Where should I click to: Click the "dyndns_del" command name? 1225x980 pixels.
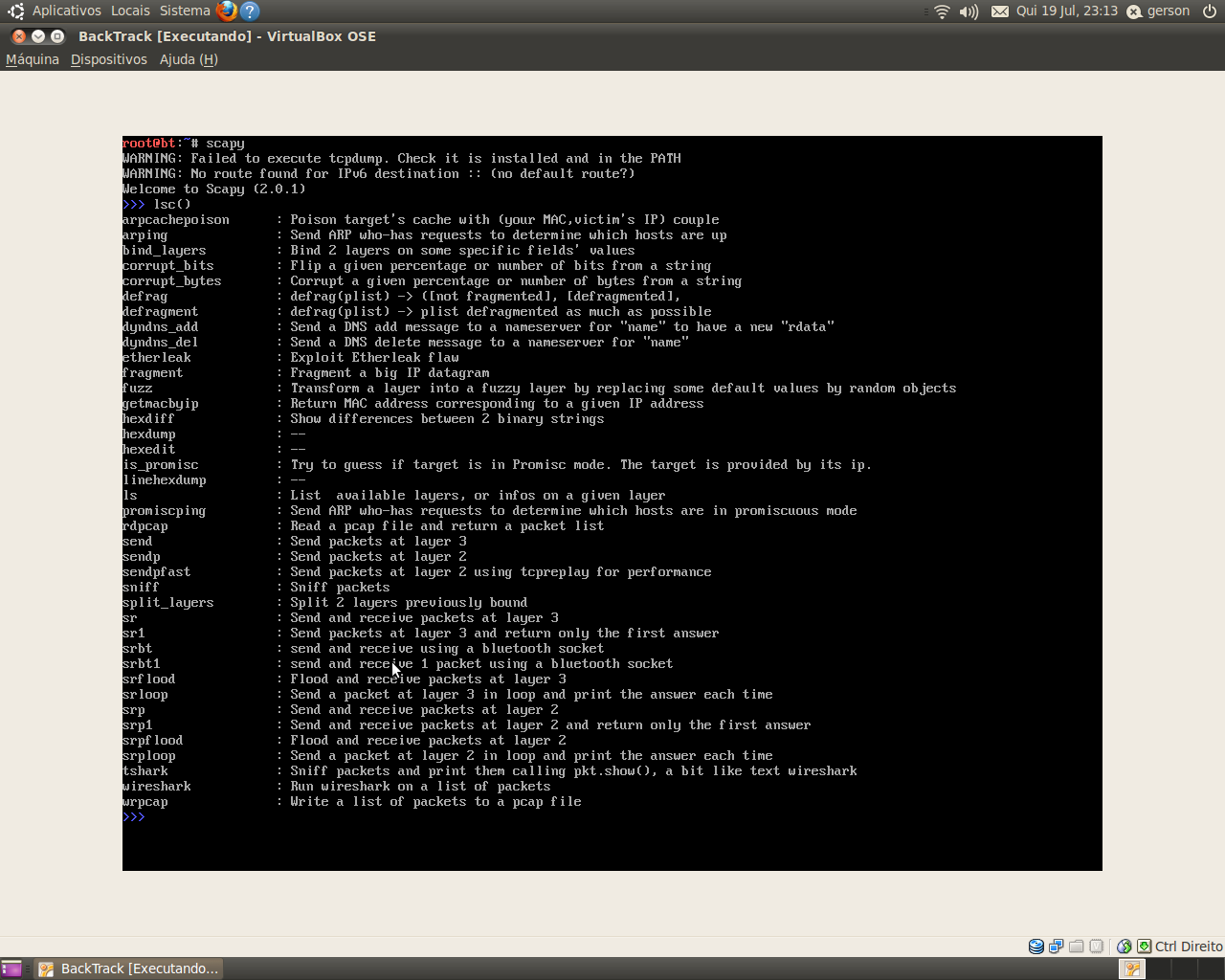coord(161,343)
